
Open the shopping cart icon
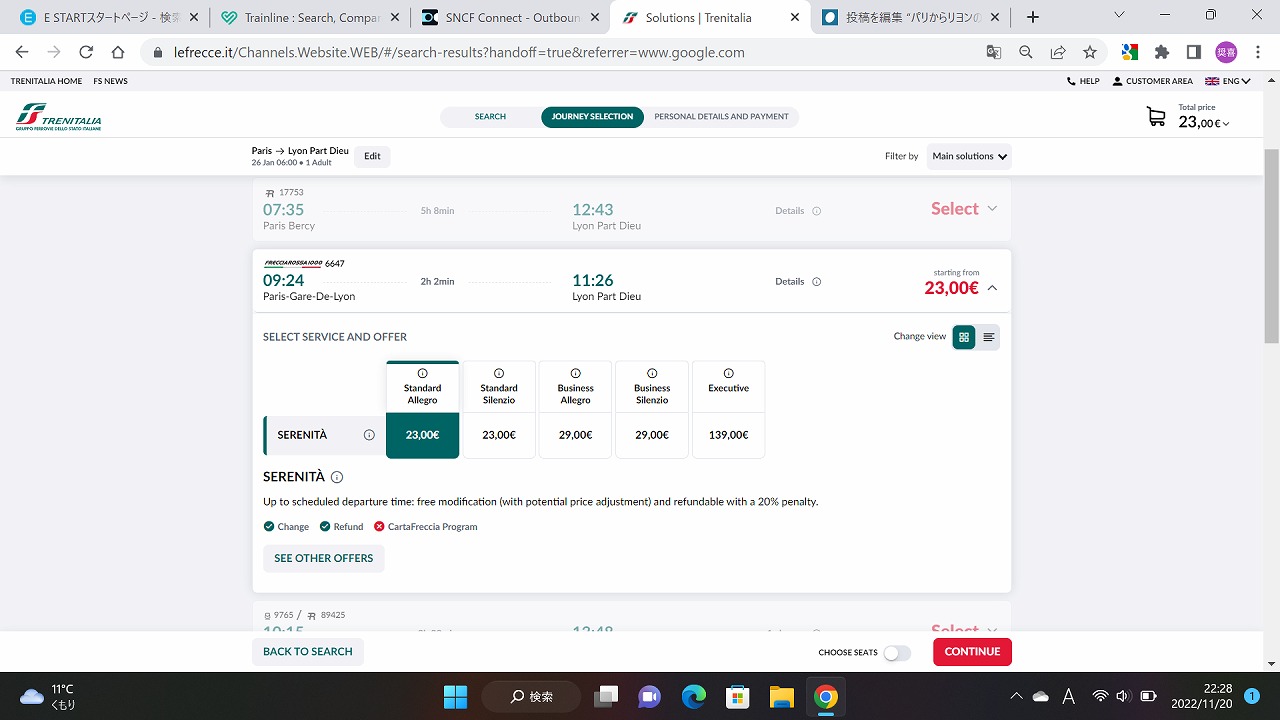[1156, 117]
